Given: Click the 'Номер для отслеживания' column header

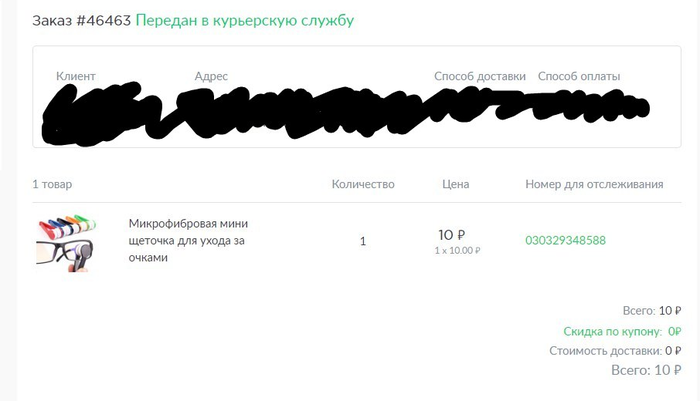Looking at the screenshot, I should pyautogui.click(x=594, y=184).
